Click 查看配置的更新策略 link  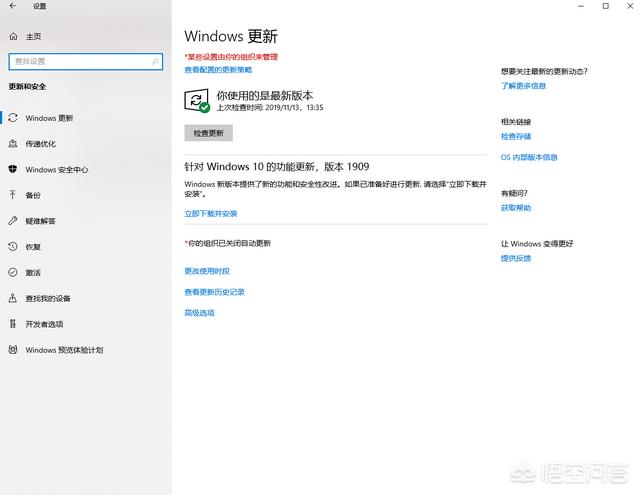point(218,70)
